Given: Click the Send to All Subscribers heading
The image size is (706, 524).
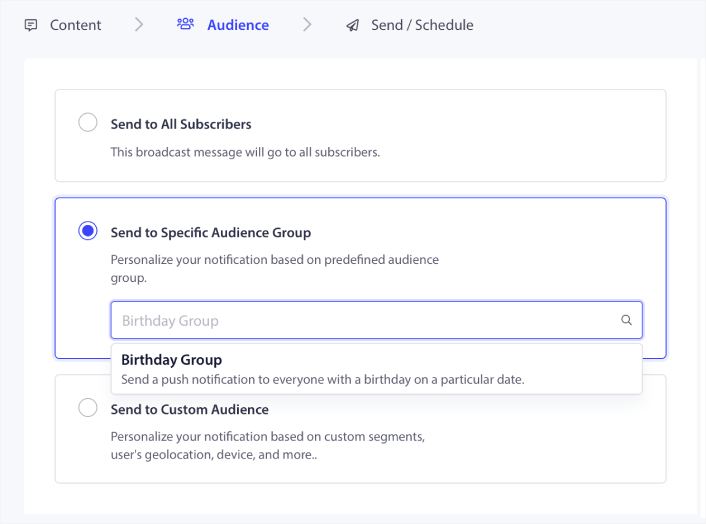Looking at the screenshot, I should [x=181, y=124].
